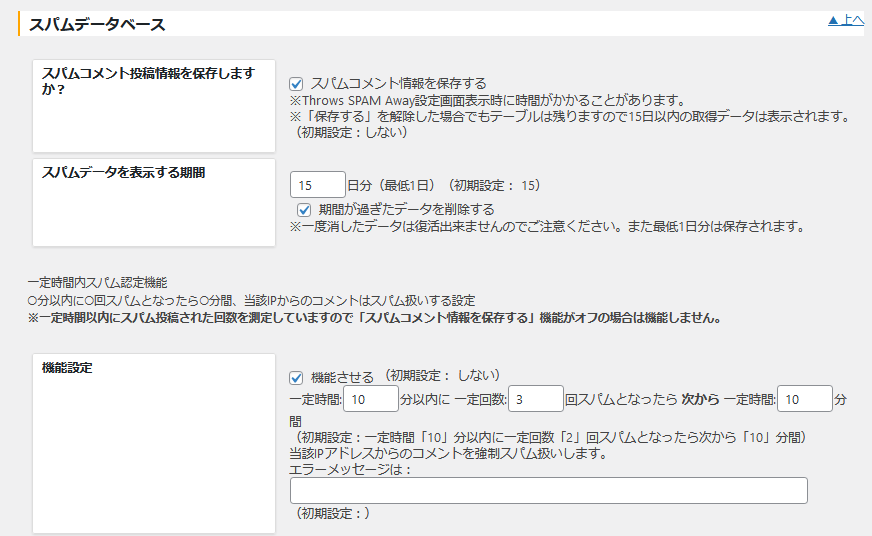This screenshot has width=872, height=536.
Task: Toggle the スパムコメント情報を保存する checkbox
Action: pos(296,84)
